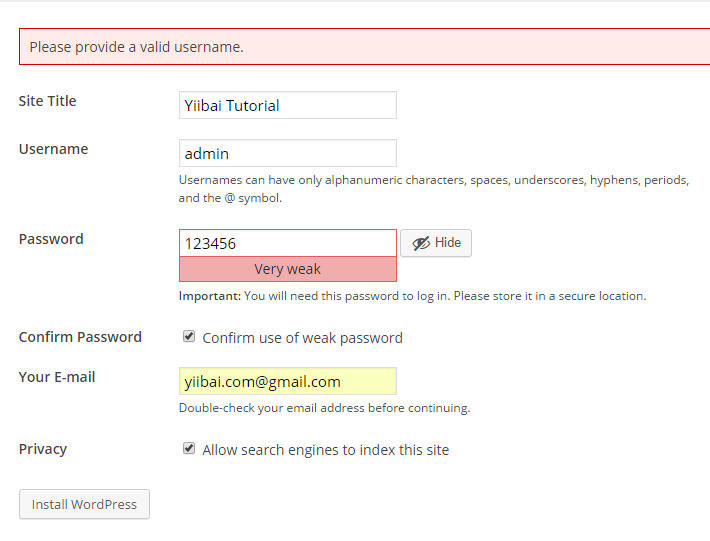Toggle the Allow search engines checkbox
This screenshot has height=541, width=710.
189,449
